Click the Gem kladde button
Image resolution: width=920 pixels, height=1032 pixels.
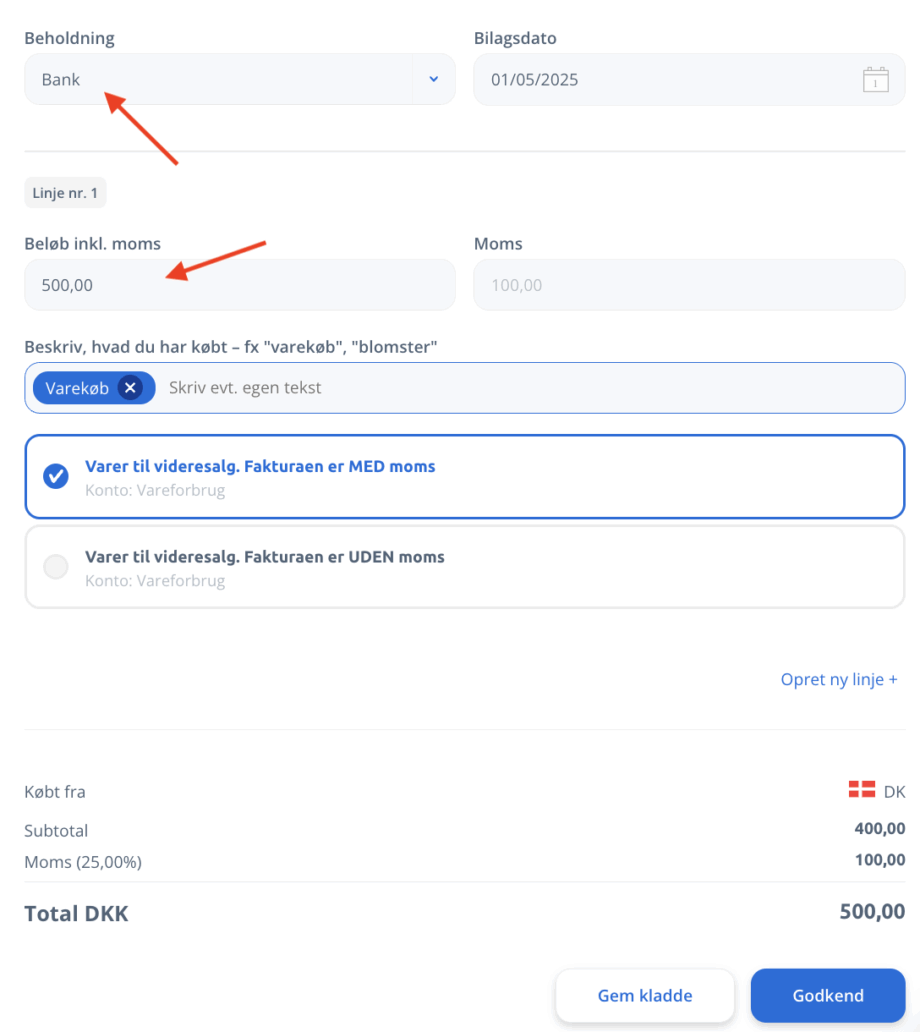(645, 995)
